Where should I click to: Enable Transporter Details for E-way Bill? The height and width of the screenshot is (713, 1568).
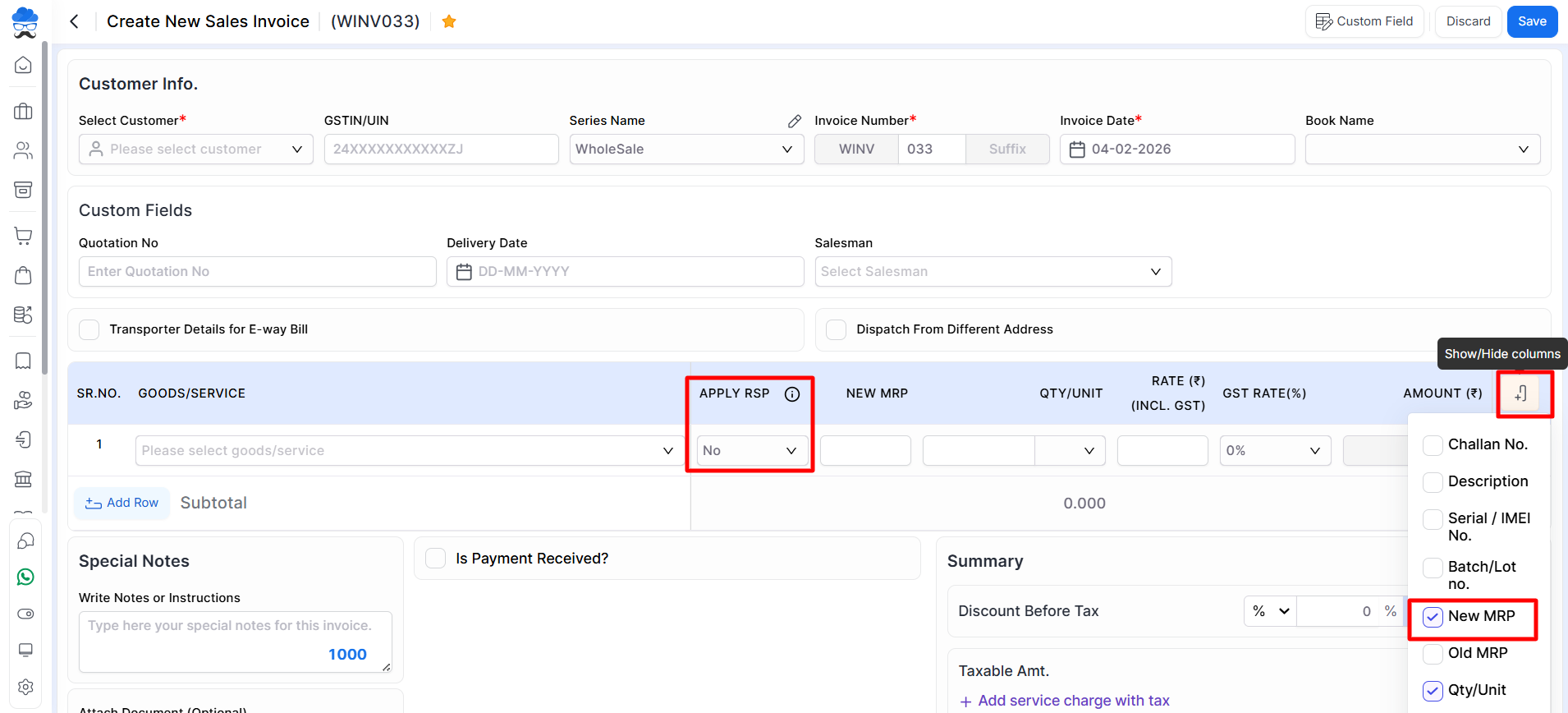[x=89, y=329]
